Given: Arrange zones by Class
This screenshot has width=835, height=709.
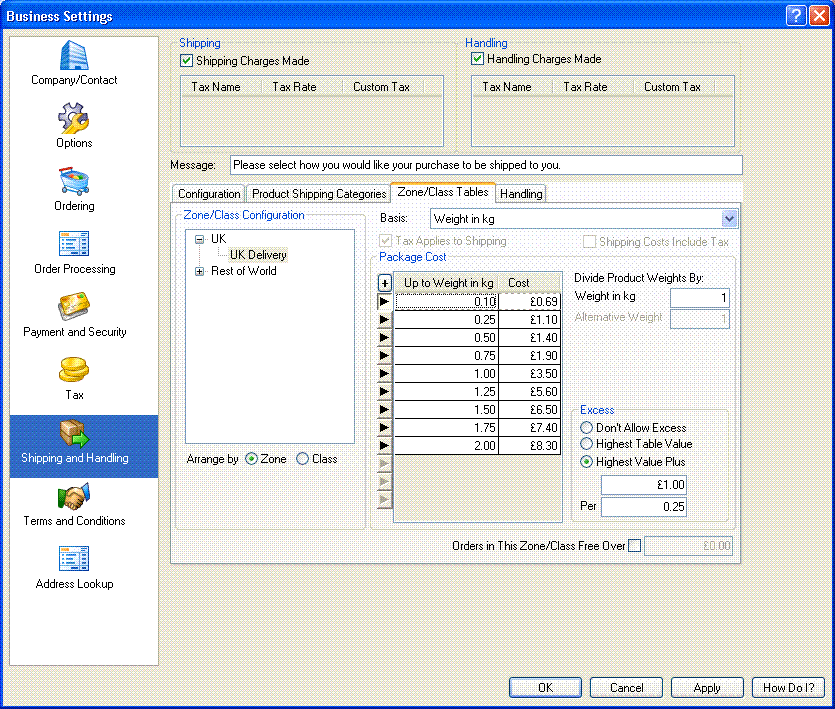Looking at the screenshot, I should [x=303, y=460].
